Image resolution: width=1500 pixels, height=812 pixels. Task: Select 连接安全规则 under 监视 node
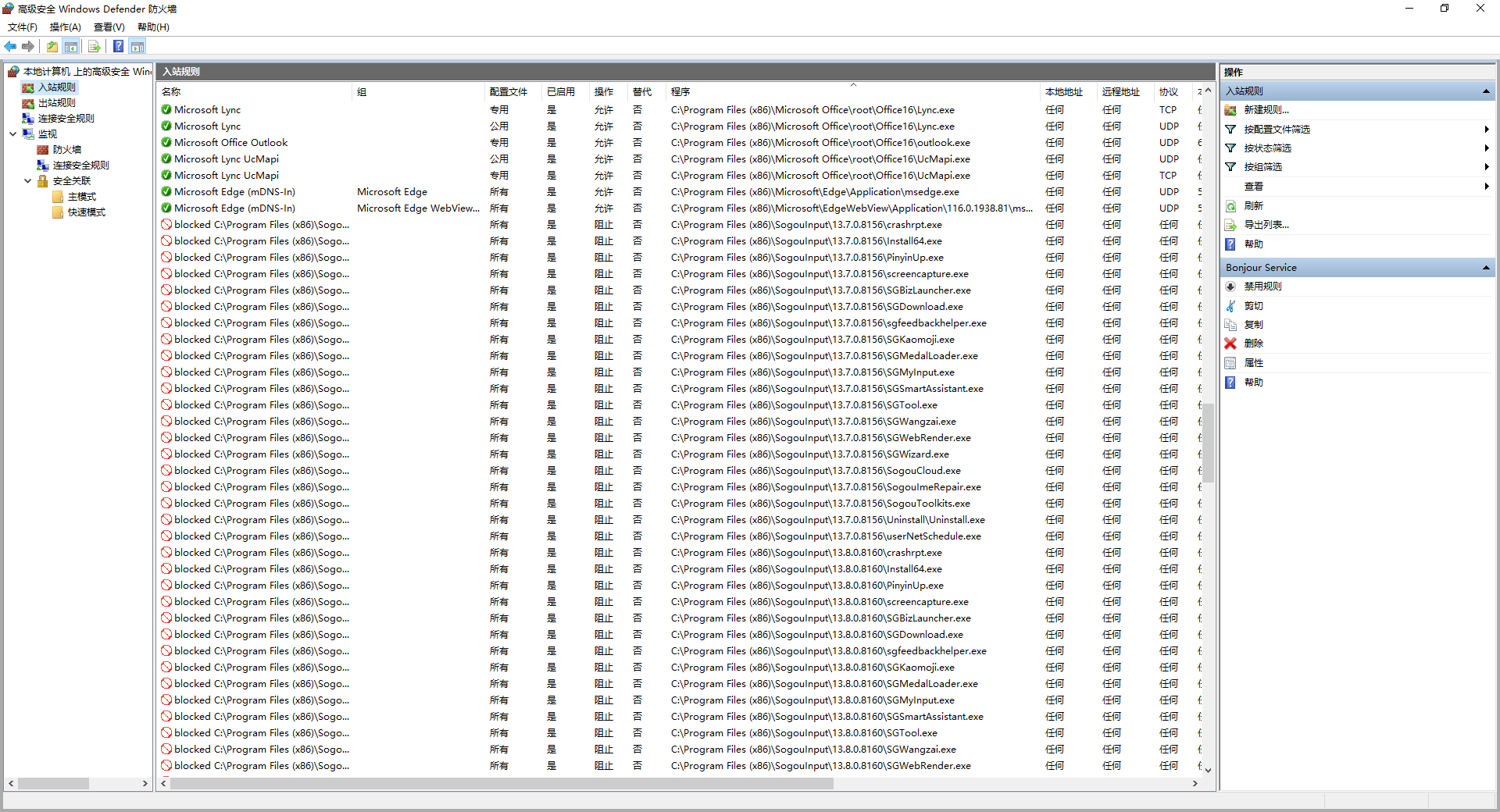(81, 166)
